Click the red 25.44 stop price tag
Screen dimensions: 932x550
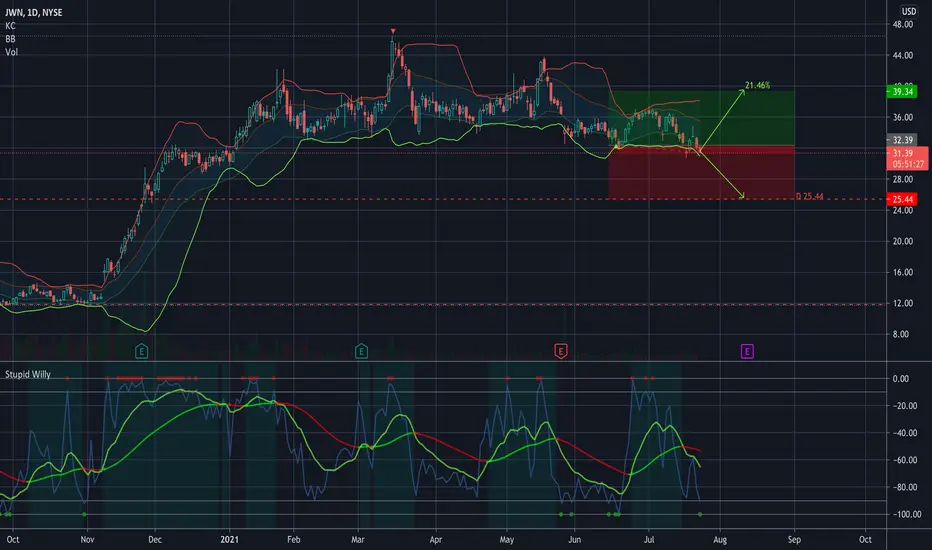[x=902, y=199]
